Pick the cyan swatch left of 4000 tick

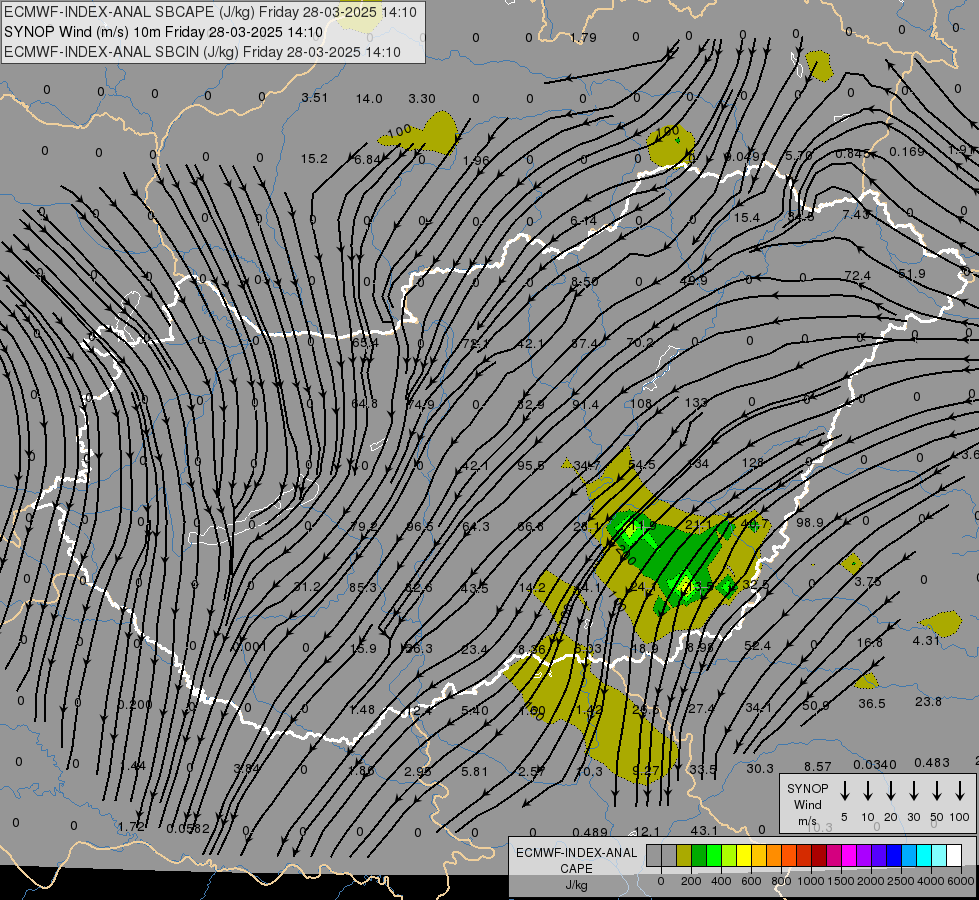point(925,855)
